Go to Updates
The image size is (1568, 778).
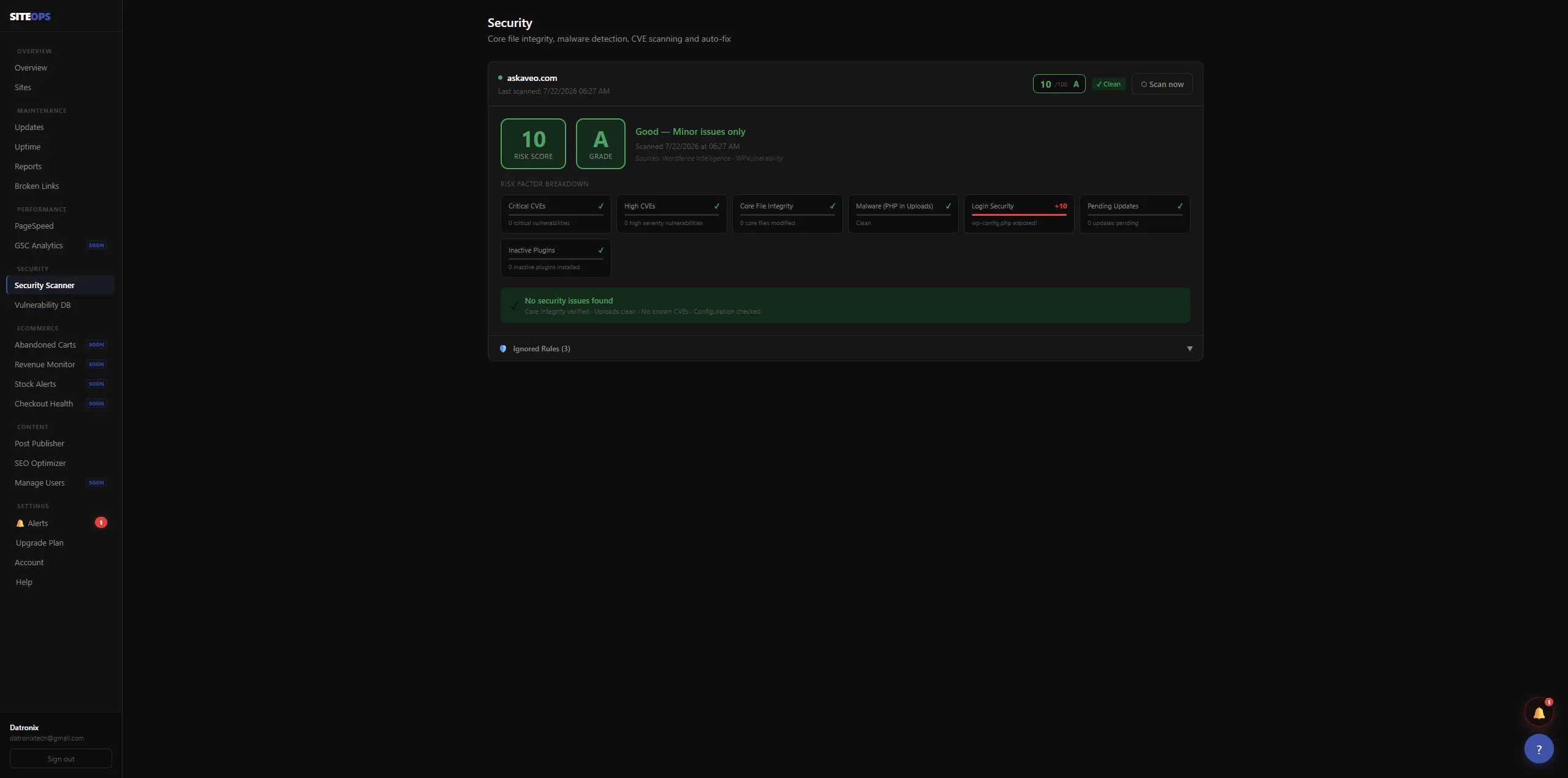[x=29, y=127]
